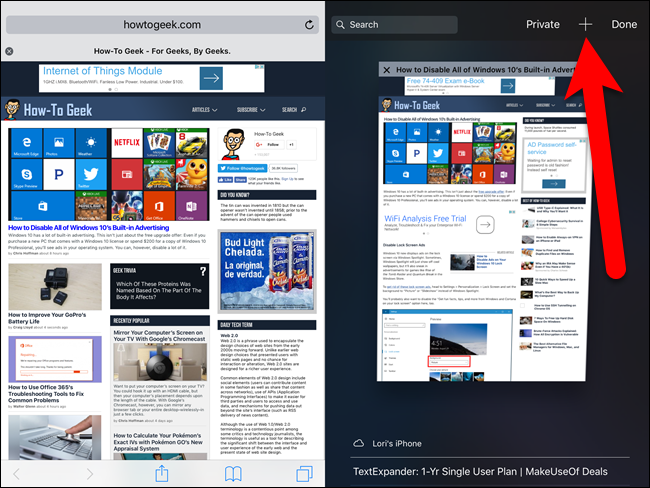650x488 pixels.
Task: Select the Web 2.0 Daily Tech Term heading
Action: (x=229, y=335)
